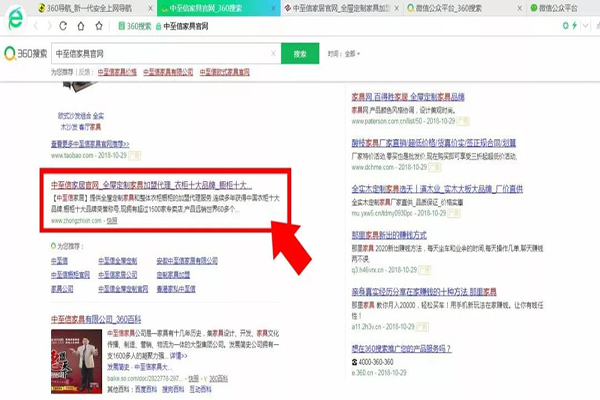Open 快照 beside www.zhongzhixin.com
The image size is (600, 400).
click(x=112, y=221)
